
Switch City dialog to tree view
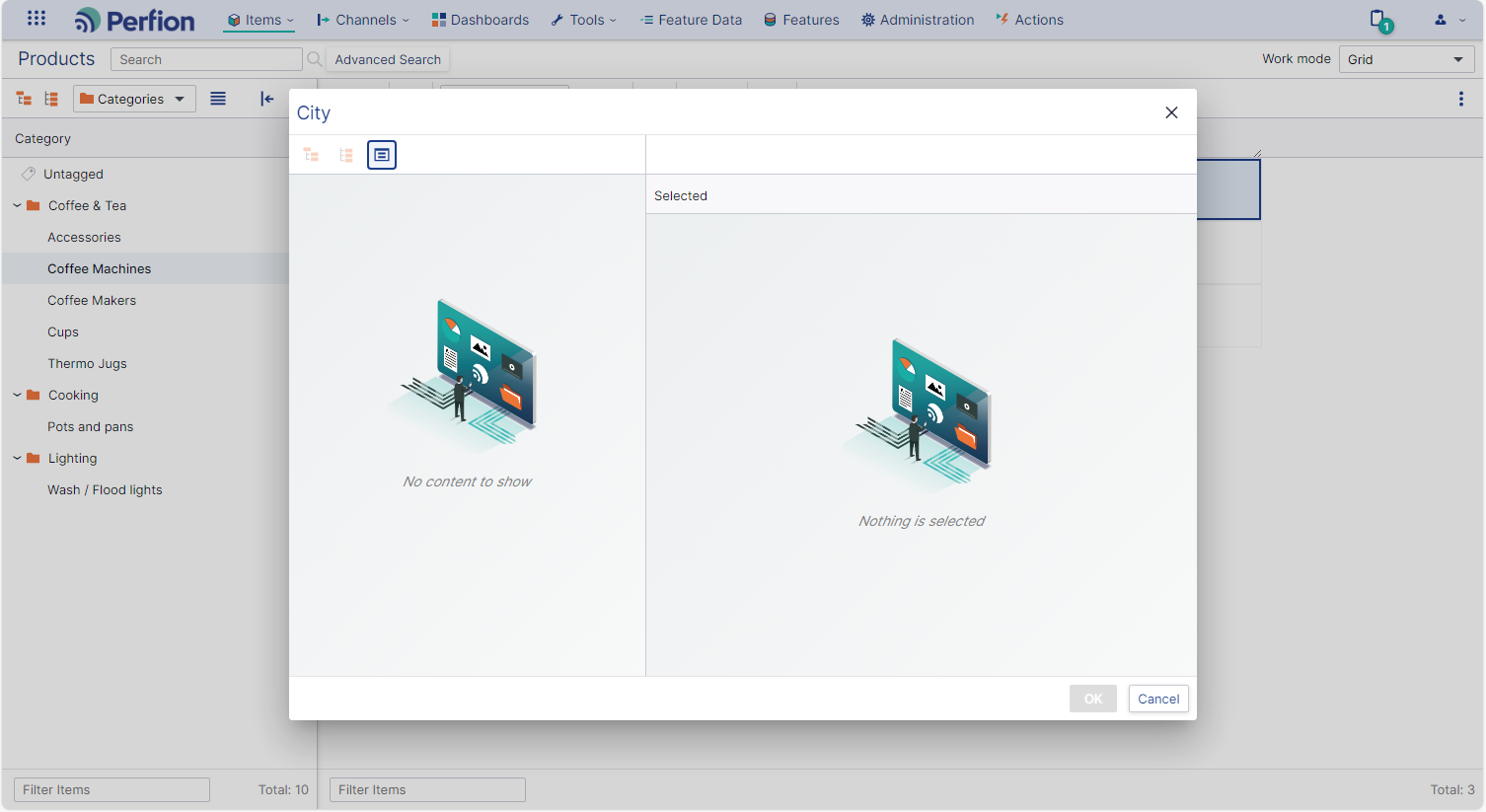tap(311, 155)
